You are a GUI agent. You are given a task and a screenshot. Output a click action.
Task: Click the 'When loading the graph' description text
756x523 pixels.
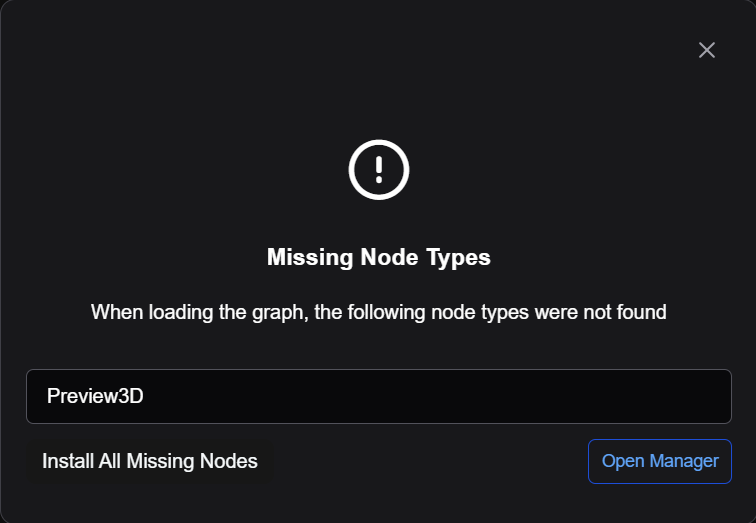(x=378, y=312)
